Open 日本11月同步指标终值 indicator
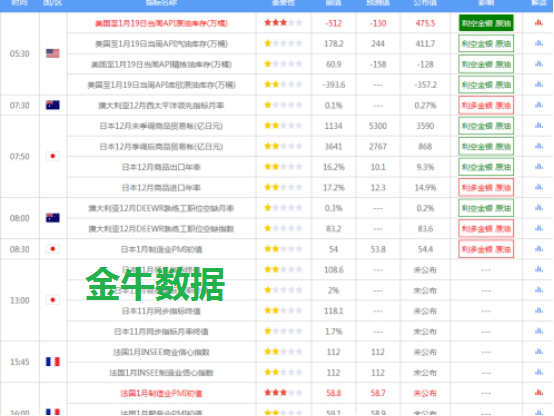Screen dimensions: 554x416 pos(161,311)
